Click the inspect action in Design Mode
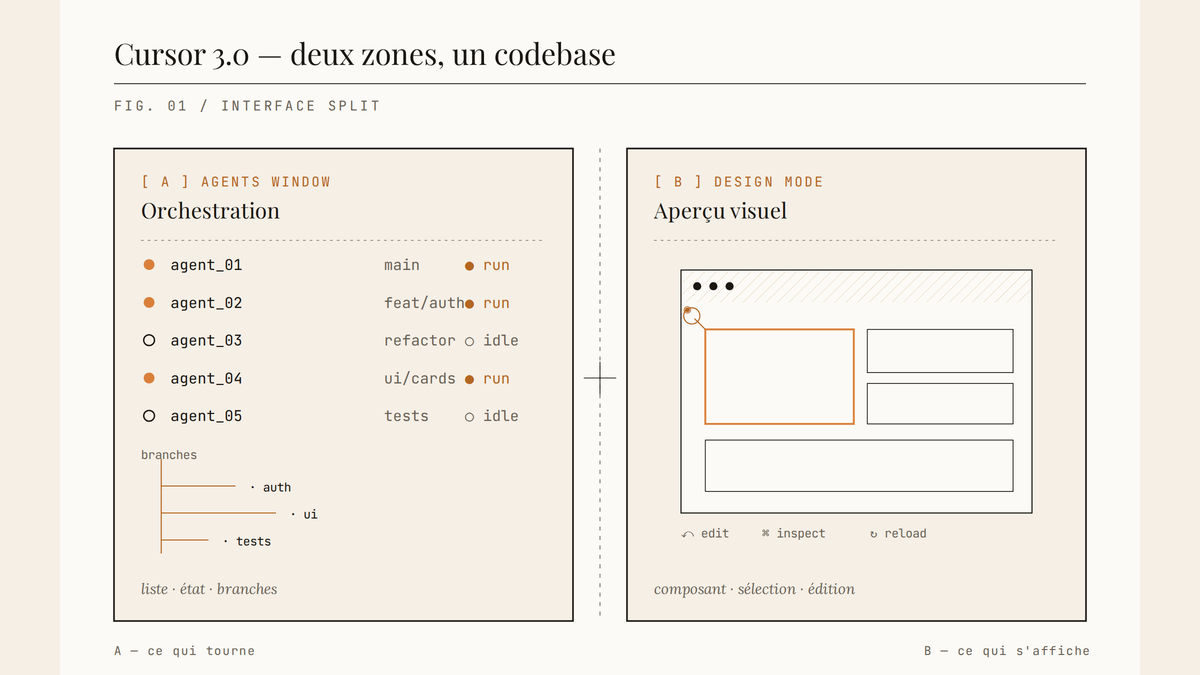 click(x=793, y=533)
